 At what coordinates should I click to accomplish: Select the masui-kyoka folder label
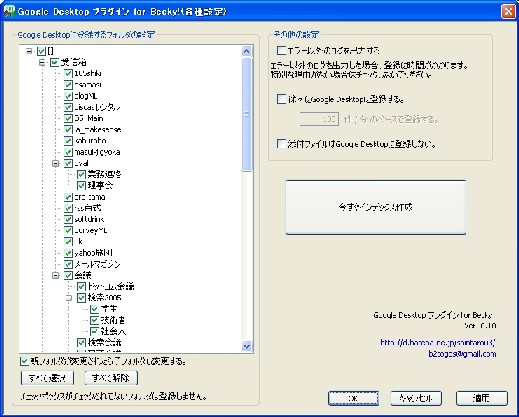click(x=97, y=152)
